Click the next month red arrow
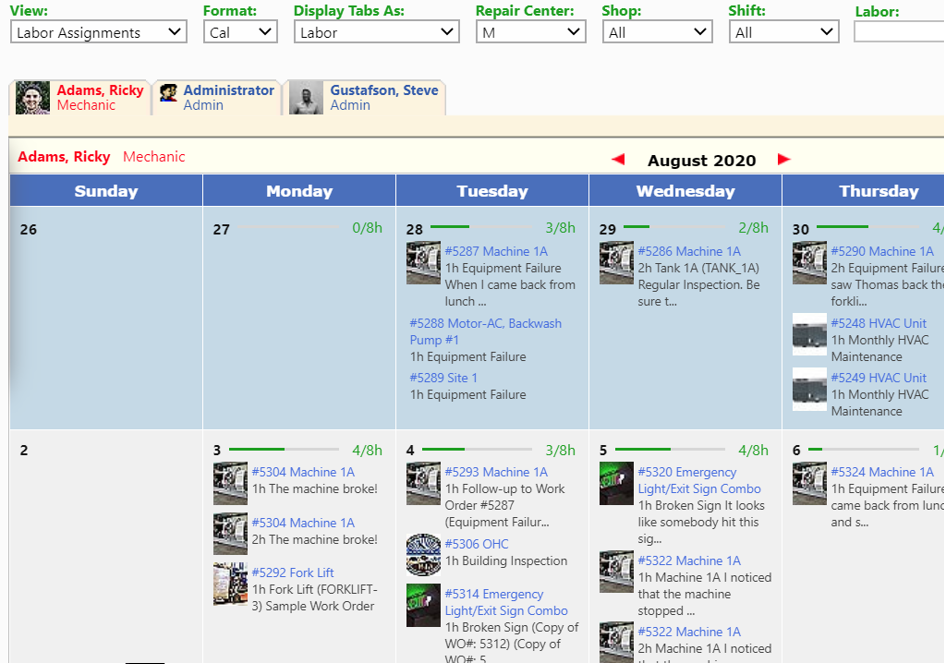Viewport: 944px width, 664px height. [784, 159]
